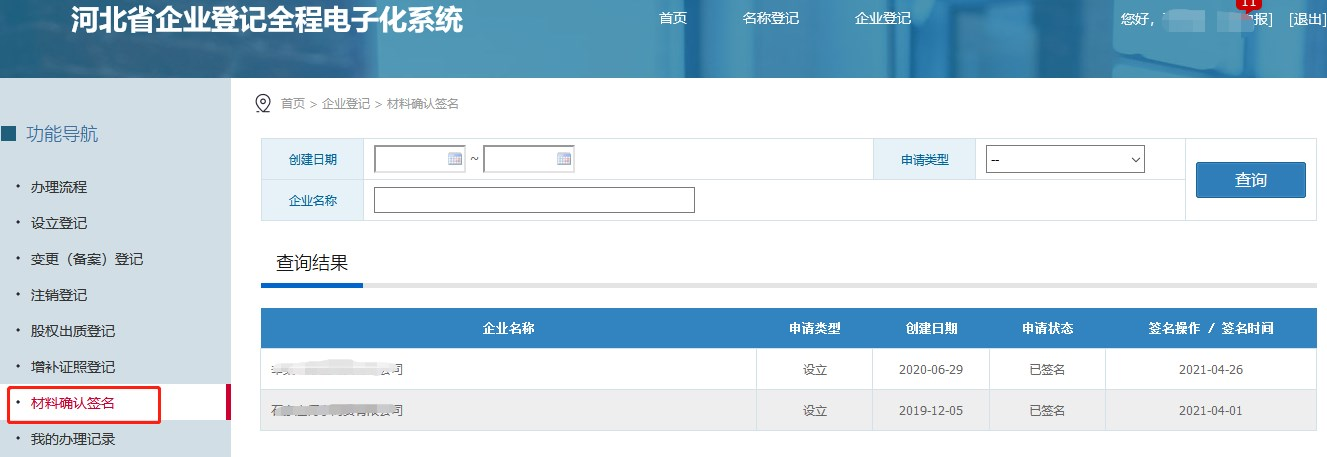
Task: Click the 企业名称 text input field
Action: tap(533, 200)
